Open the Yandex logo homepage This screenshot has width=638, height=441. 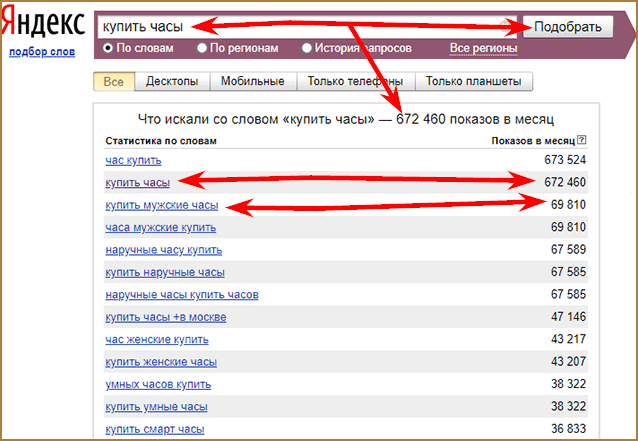[43, 22]
